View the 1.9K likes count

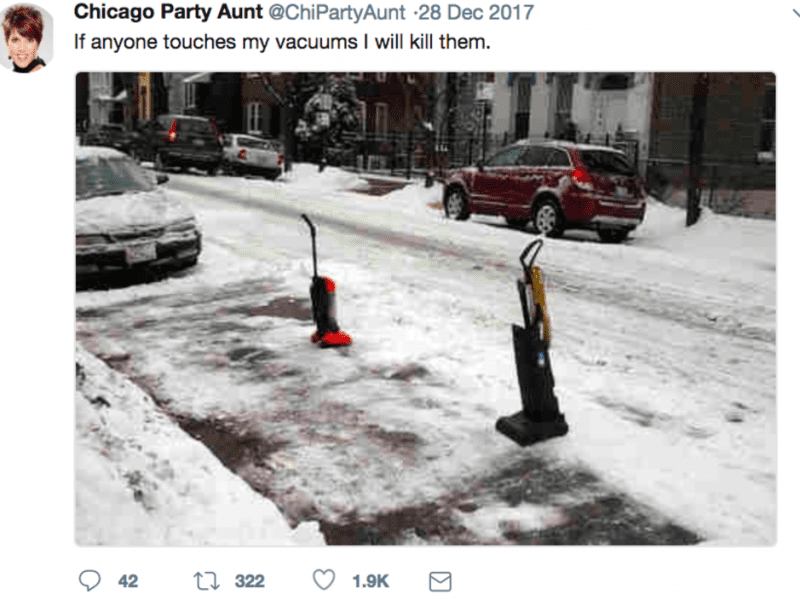point(370,581)
